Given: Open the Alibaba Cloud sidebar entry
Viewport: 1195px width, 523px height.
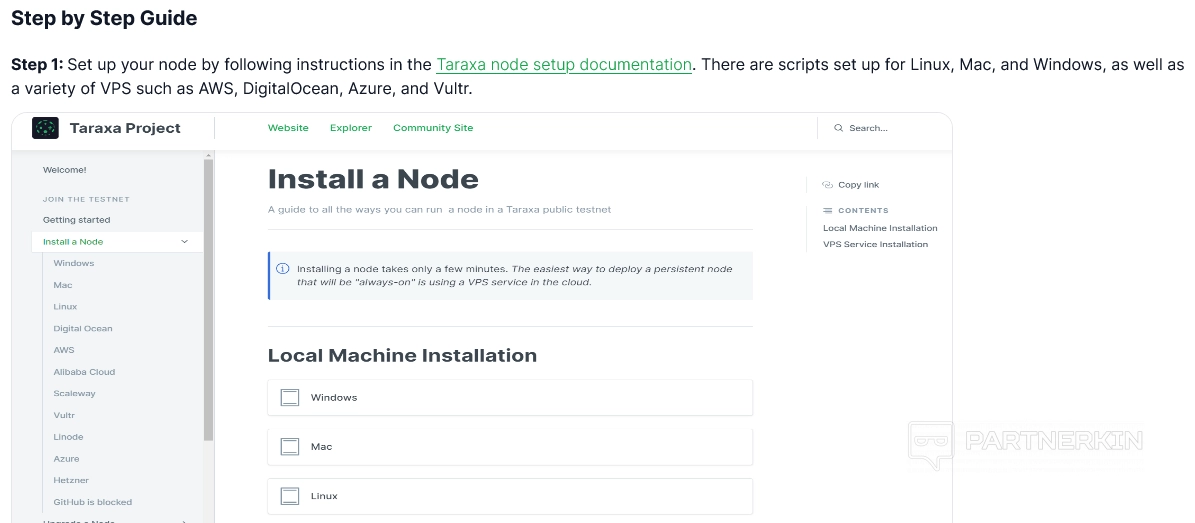Looking at the screenshot, I should pyautogui.click(x=84, y=372).
